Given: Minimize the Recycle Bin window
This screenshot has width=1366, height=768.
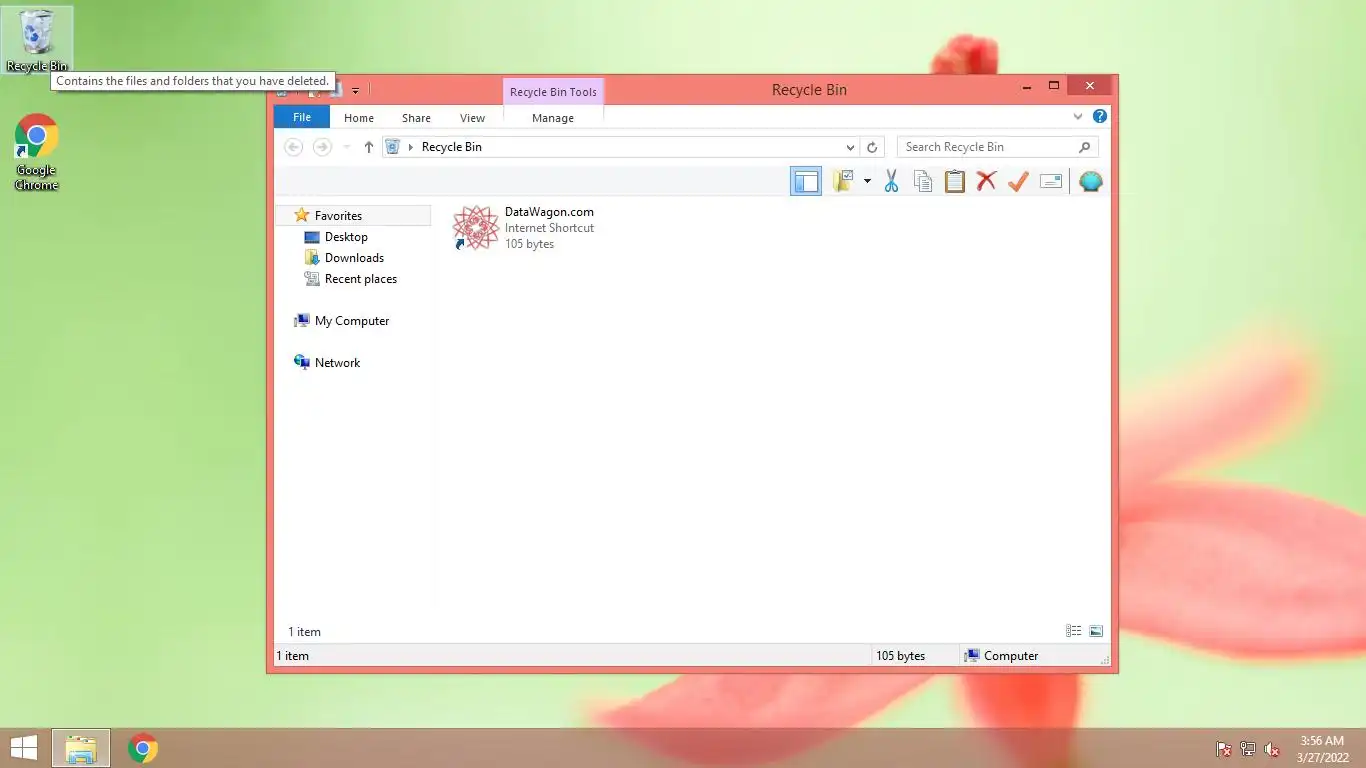Looking at the screenshot, I should click(x=1027, y=87).
